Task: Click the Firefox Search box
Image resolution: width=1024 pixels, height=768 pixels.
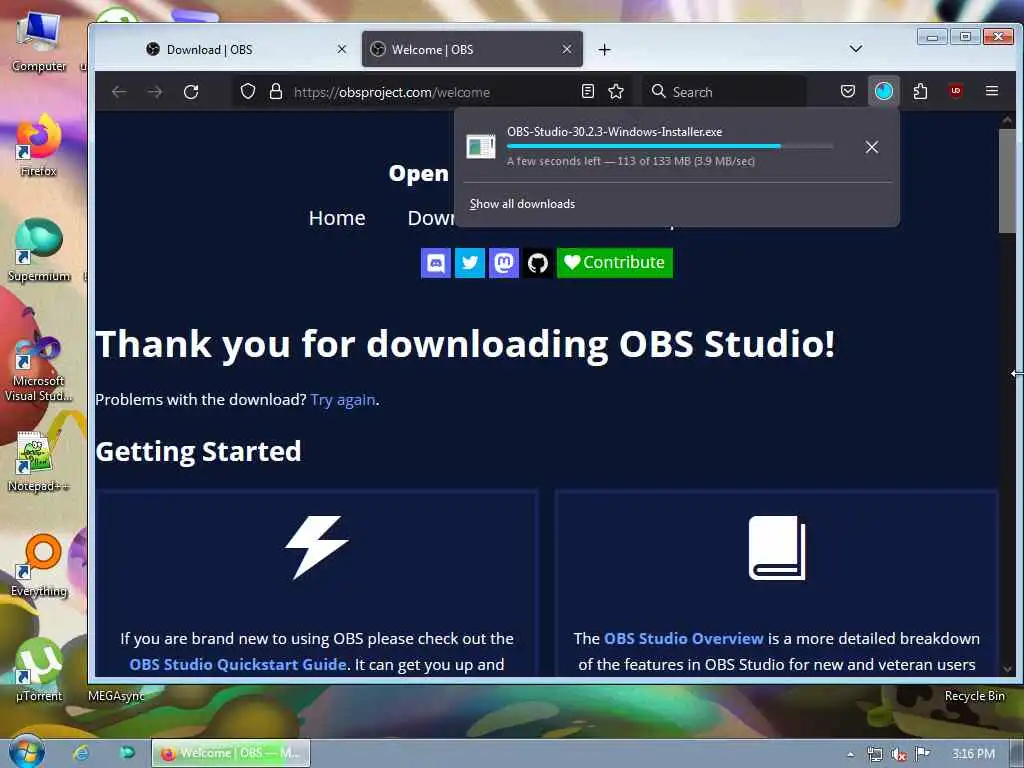Action: [724, 91]
